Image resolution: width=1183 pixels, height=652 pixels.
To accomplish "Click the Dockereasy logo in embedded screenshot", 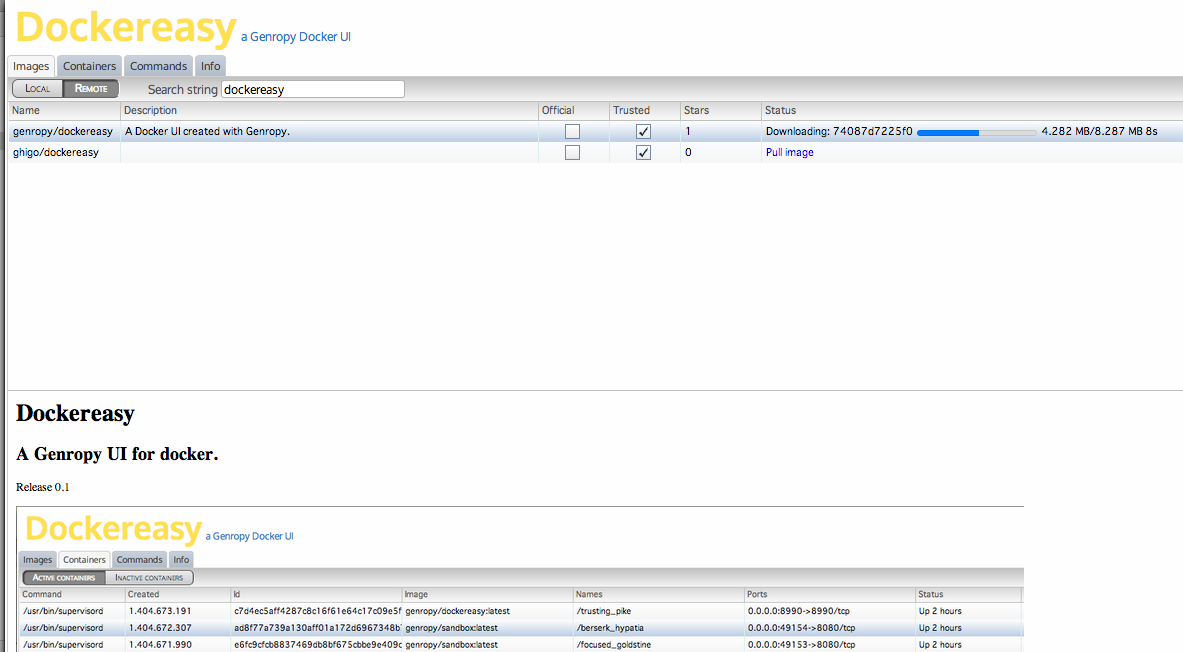I will [x=113, y=528].
